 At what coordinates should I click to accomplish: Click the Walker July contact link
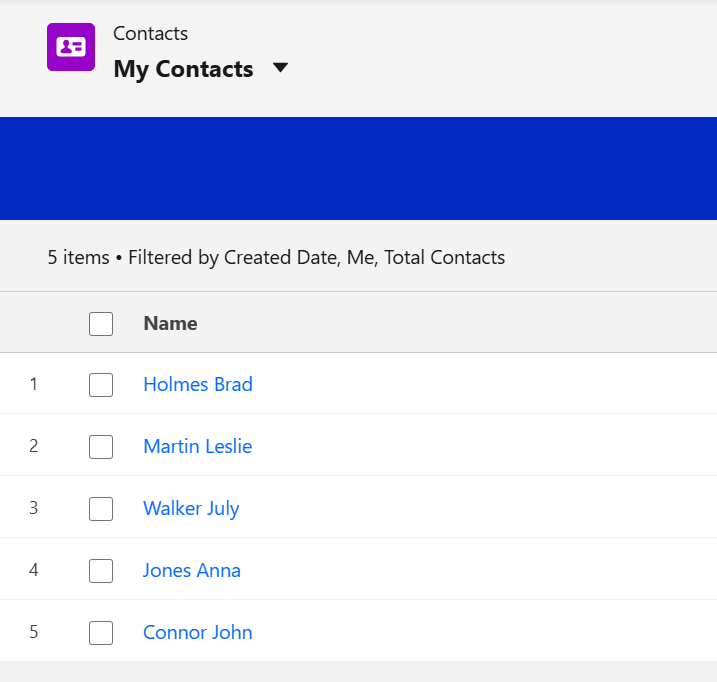[x=191, y=508]
